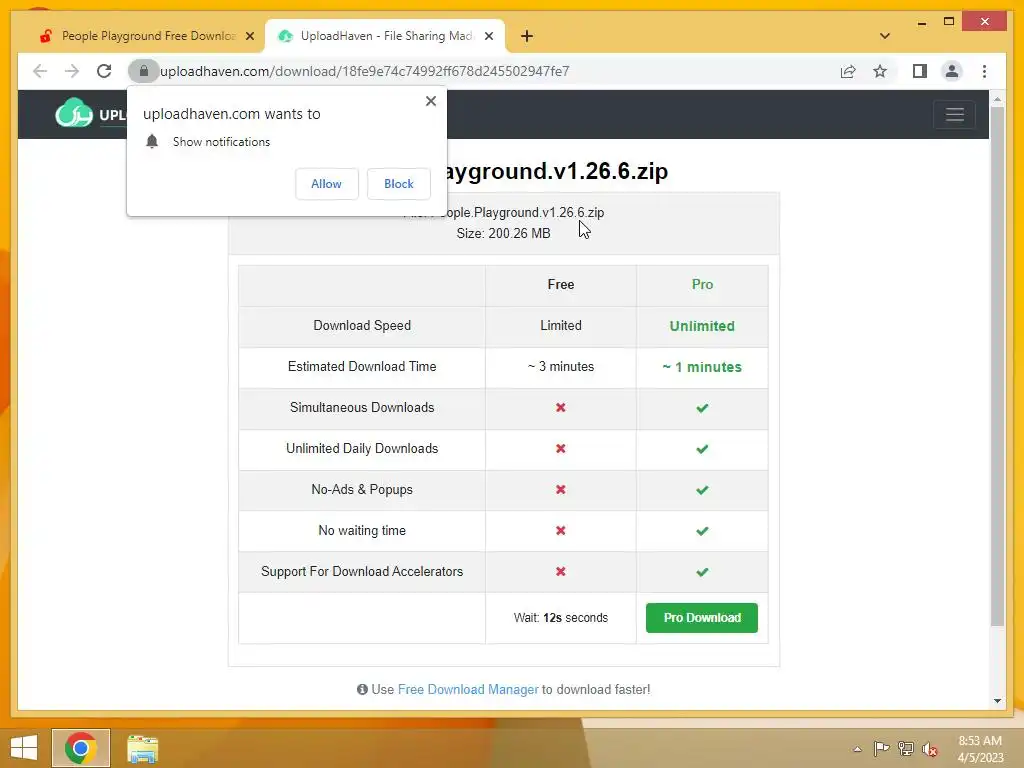1024x768 pixels.
Task: Click the Pro column header
Action: tap(702, 285)
